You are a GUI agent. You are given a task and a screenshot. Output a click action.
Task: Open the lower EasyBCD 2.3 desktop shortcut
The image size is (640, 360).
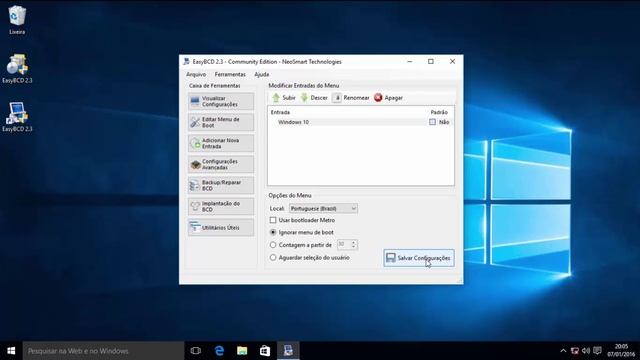coord(17,117)
